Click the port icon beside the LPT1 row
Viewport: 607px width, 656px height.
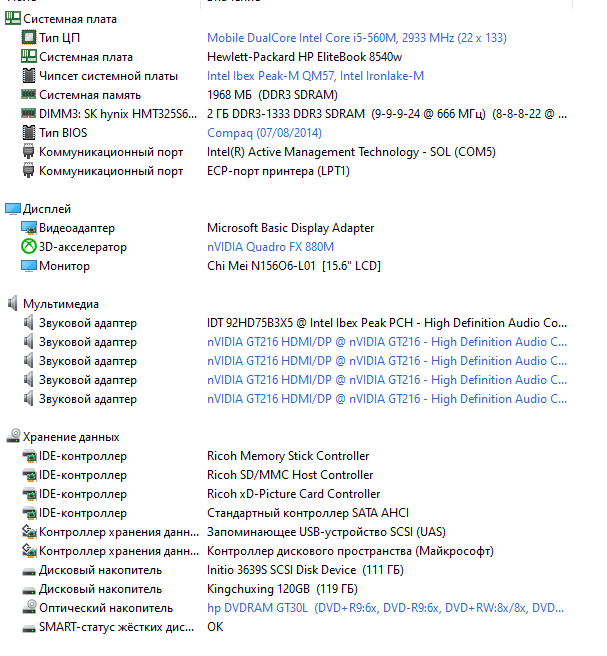(28, 171)
